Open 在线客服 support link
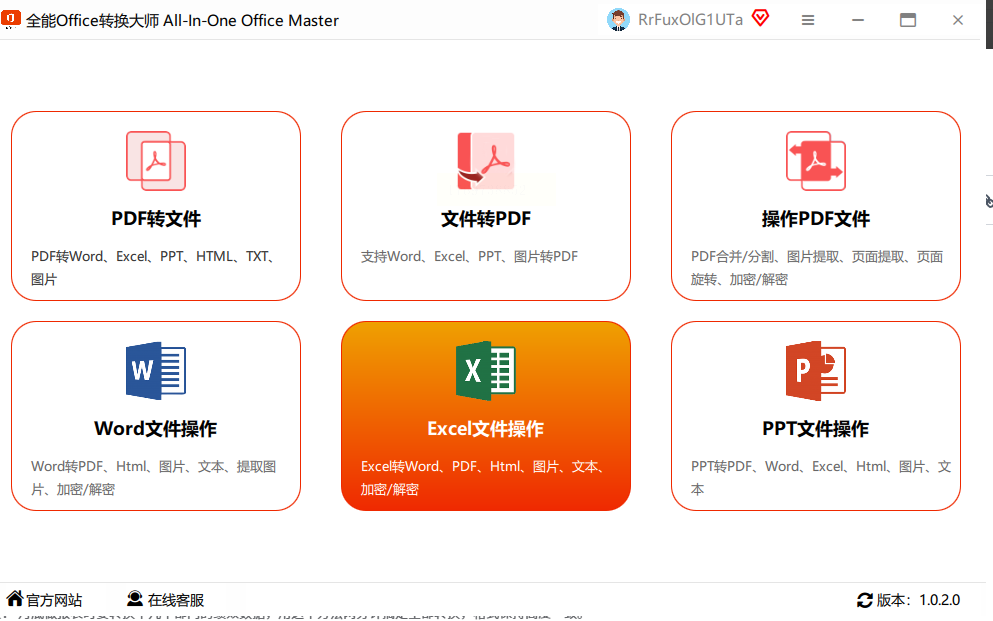993x621 pixels. (176, 600)
